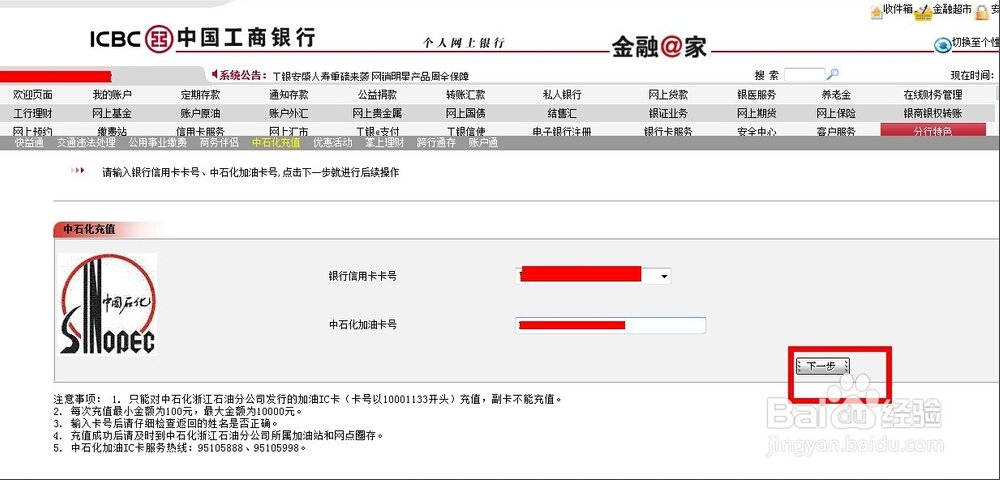Select the 商务伴侣 submenu item
Screen dimensions: 1000x480
click(x=219, y=143)
